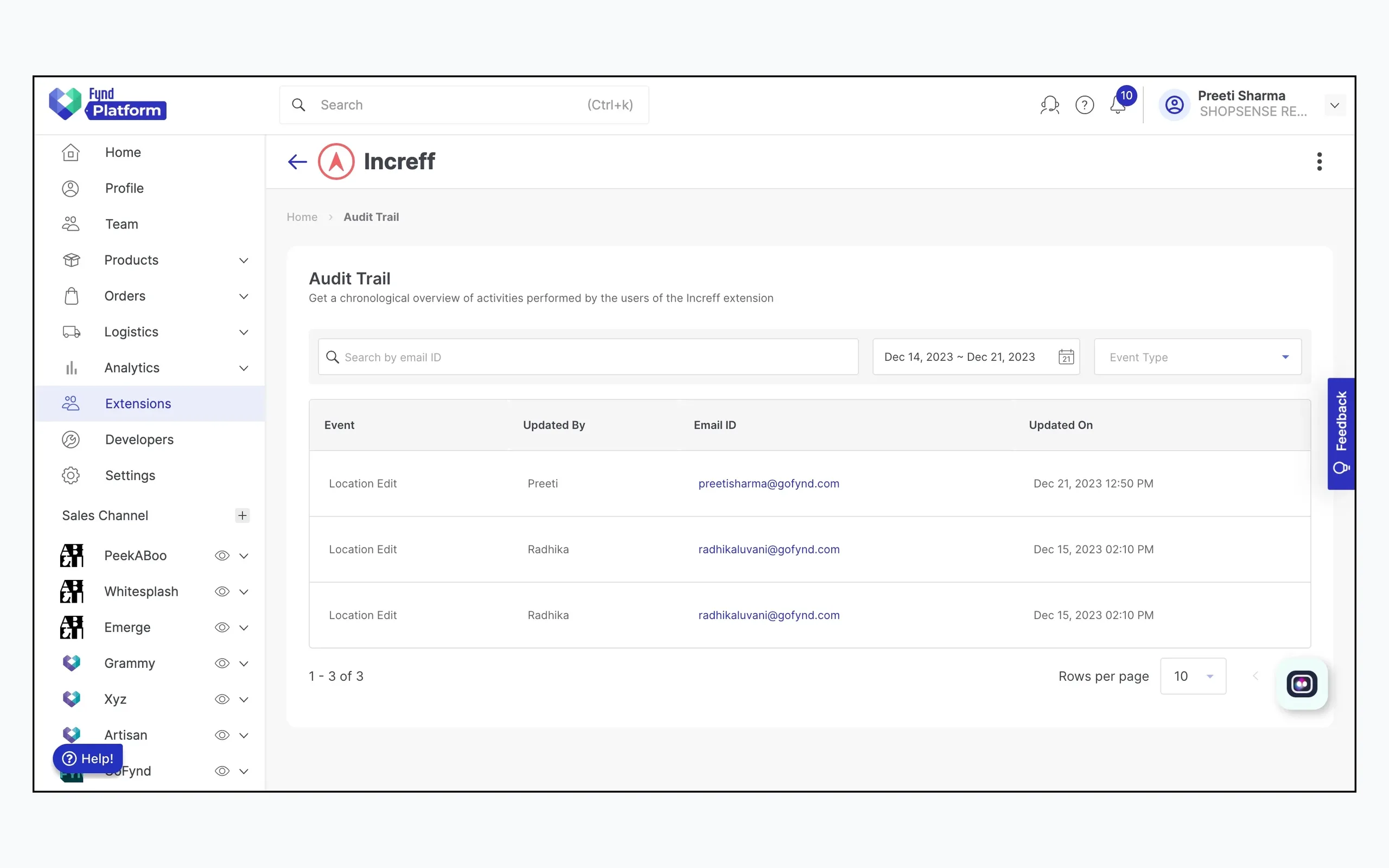The width and height of the screenshot is (1389, 868).
Task: Click the Xyz channel logo
Action: [x=72, y=699]
